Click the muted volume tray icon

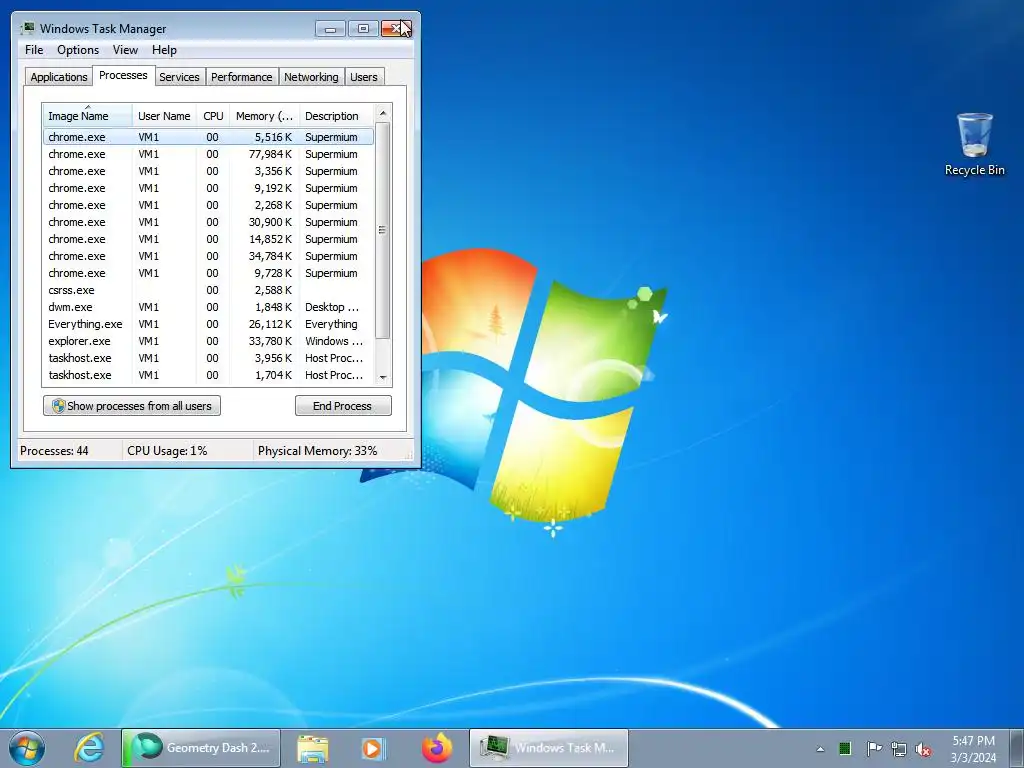pyautogui.click(x=923, y=749)
